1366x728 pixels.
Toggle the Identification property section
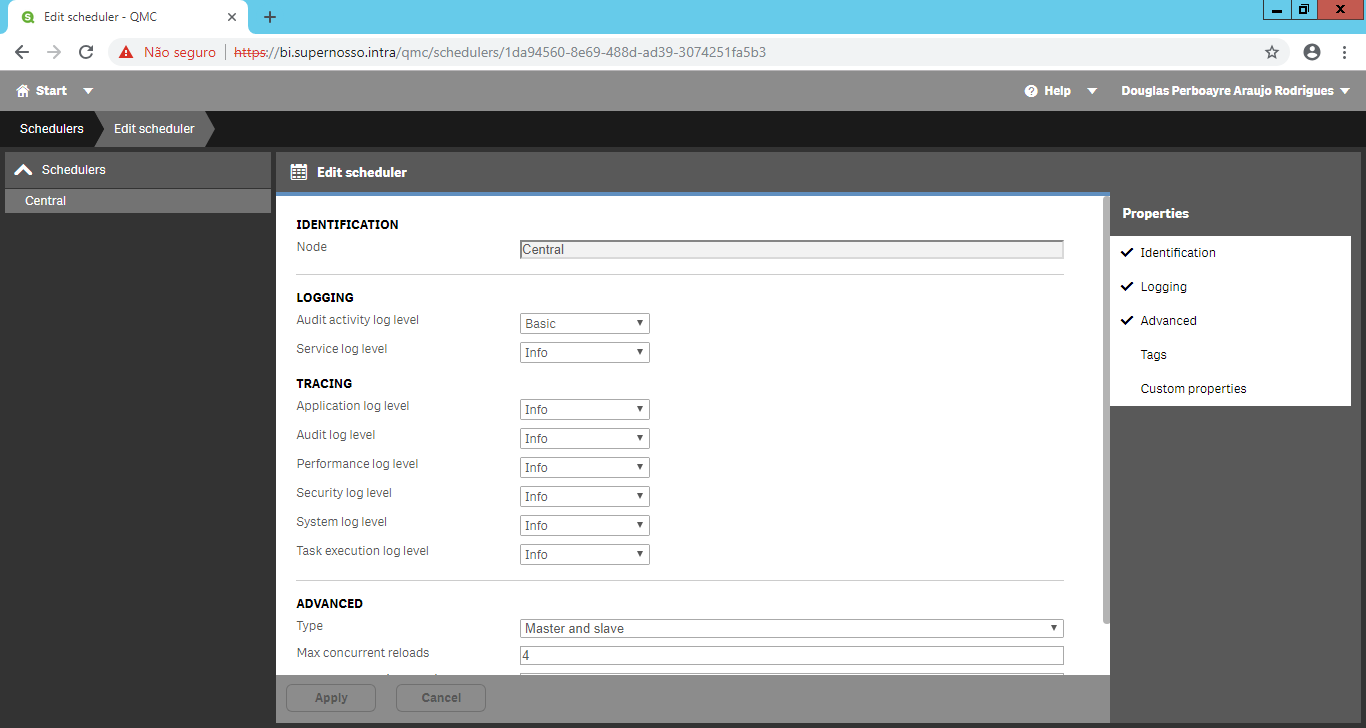coord(1230,253)
